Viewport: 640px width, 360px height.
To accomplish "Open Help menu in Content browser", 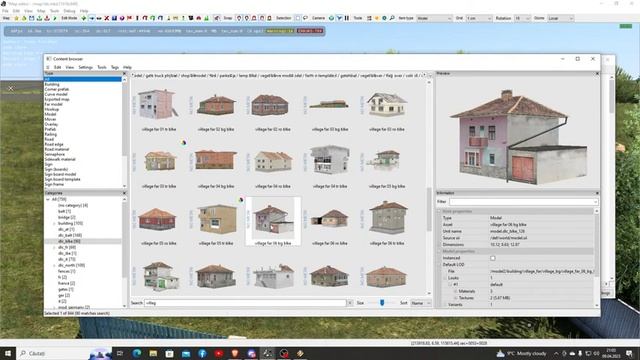I will [x=127, y=67].
